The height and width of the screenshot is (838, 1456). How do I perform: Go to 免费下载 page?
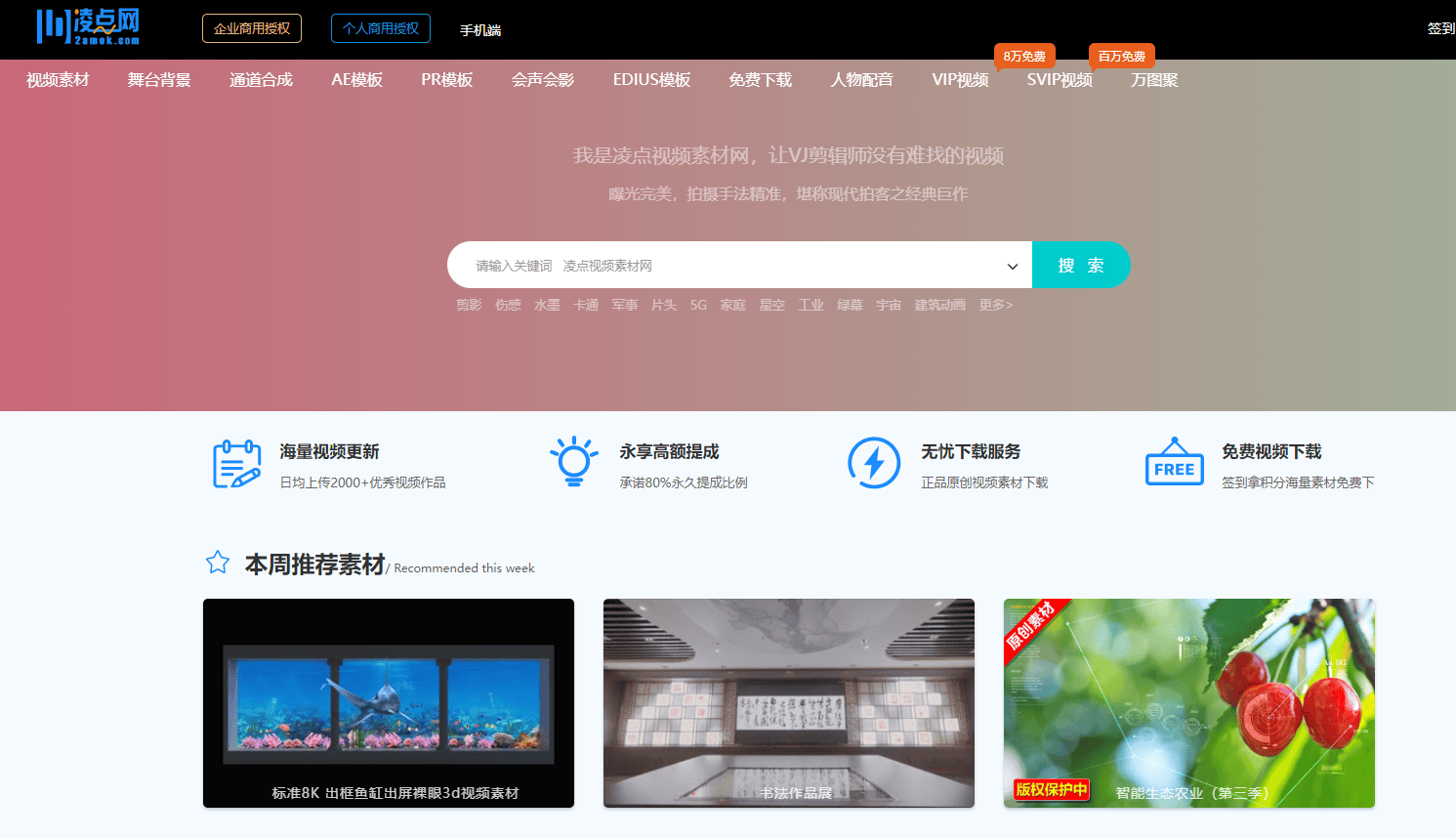point(760,80)
